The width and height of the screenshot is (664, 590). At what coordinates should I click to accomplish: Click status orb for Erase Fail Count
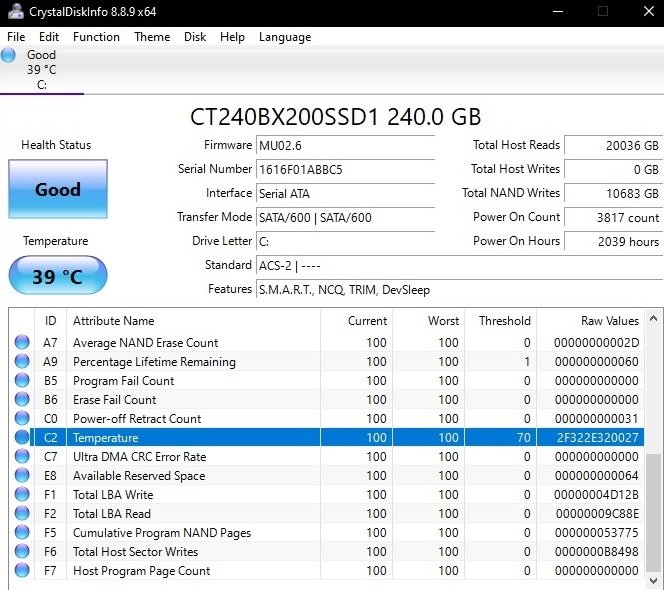[22, 399]
